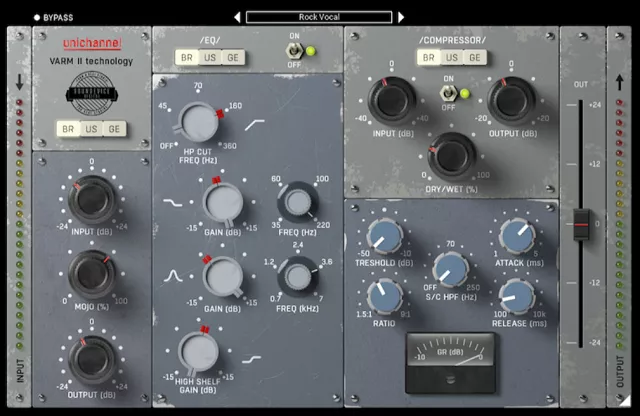The width and height of the screenshot is (640, 416).
Task: Click the MOJO (%) knob
Action: coord(92,272)
